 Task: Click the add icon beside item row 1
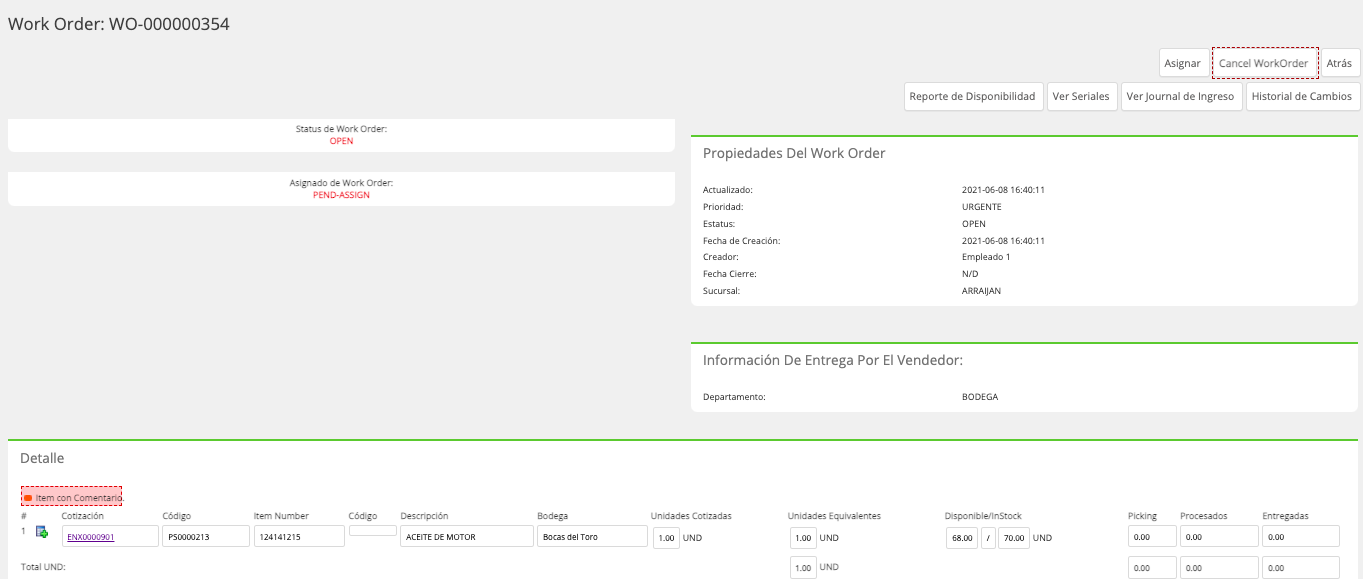click(42, 532)
